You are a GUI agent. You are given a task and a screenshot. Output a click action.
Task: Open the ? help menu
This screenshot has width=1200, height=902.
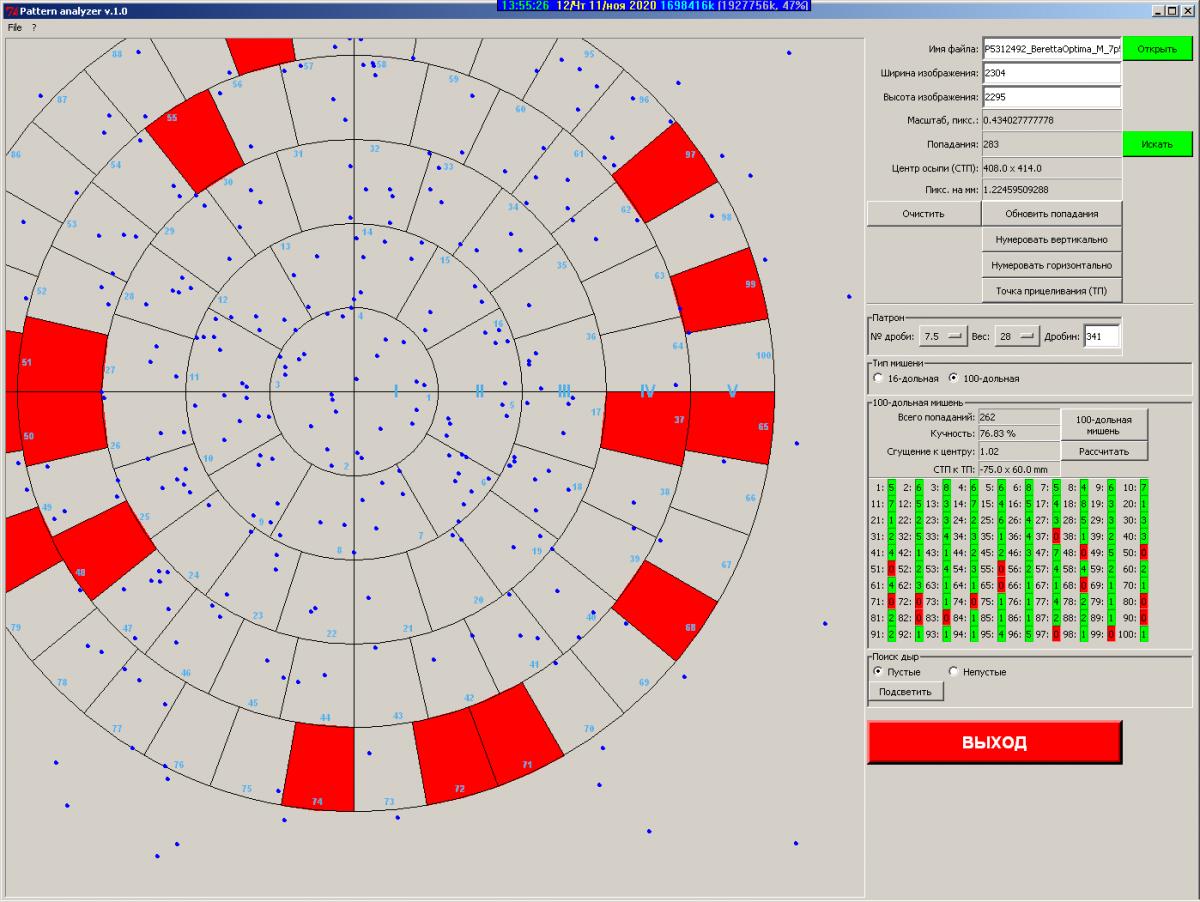click(x=33, y=27)
